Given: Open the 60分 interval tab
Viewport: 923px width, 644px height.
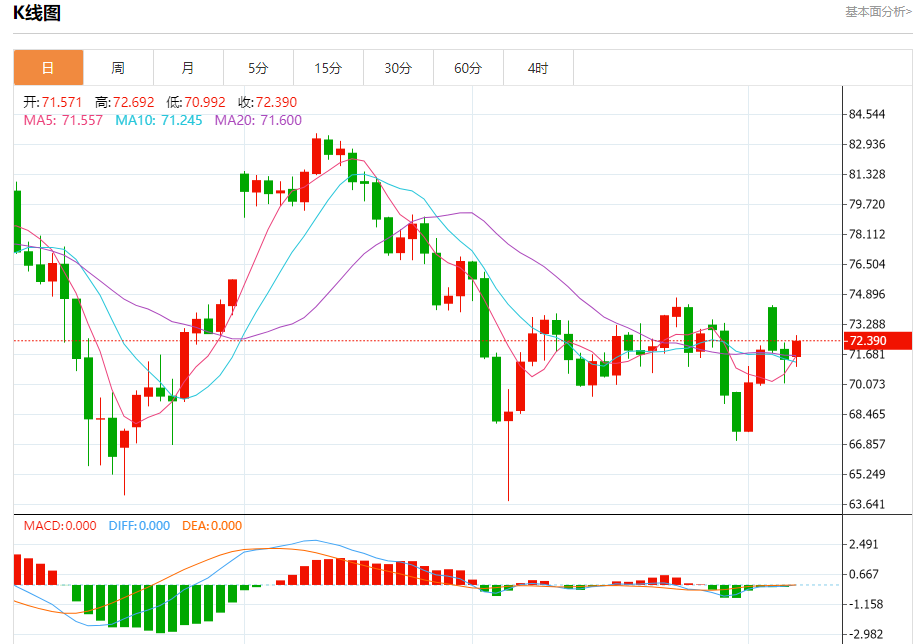Looking at the screenshot, I should [x=469, y=68].
